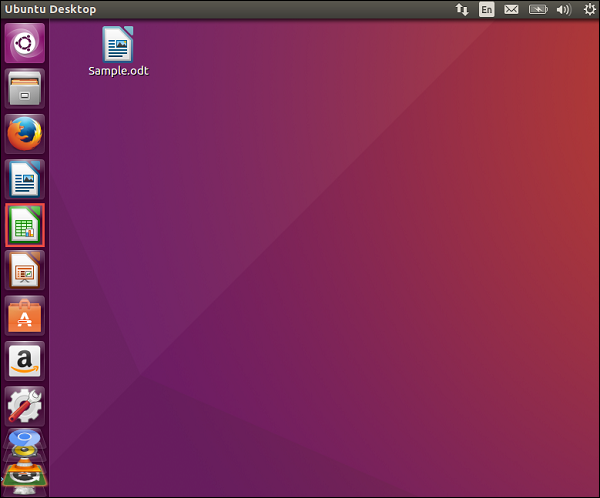Open the session gear system menu
The width and height of the screenshot is (600, 498).
click(589, 10)
